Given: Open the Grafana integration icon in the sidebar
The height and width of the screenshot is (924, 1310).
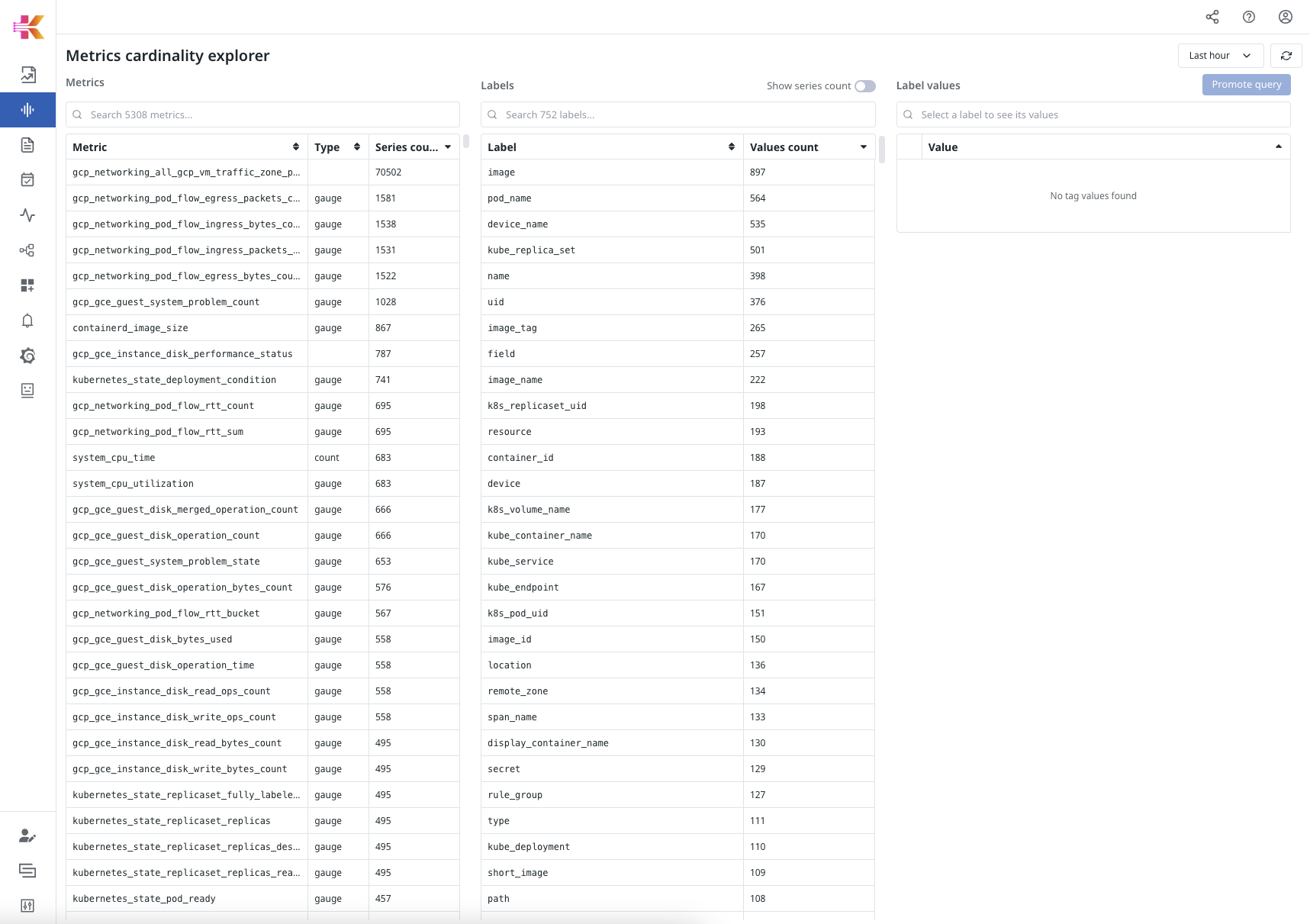Looking at the screenshot, I should (27, 356).
